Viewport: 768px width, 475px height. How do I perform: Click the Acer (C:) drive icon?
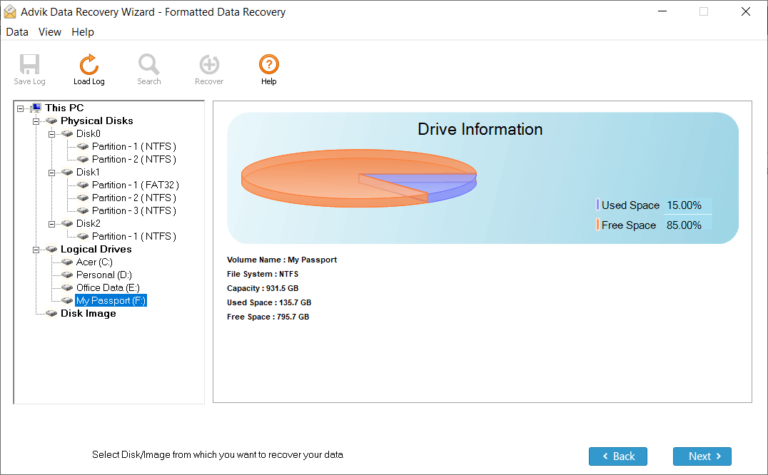coord(67,262)
